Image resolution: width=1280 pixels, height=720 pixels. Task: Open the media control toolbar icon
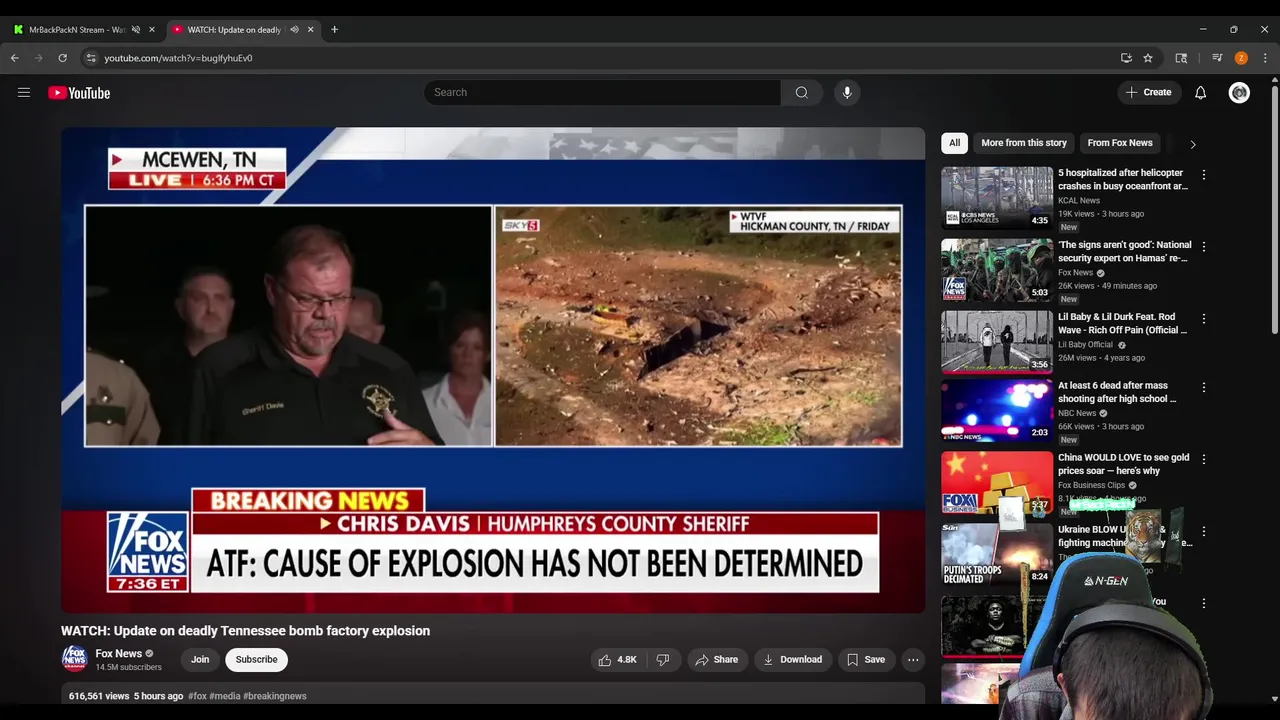(x=1217, y=58)
